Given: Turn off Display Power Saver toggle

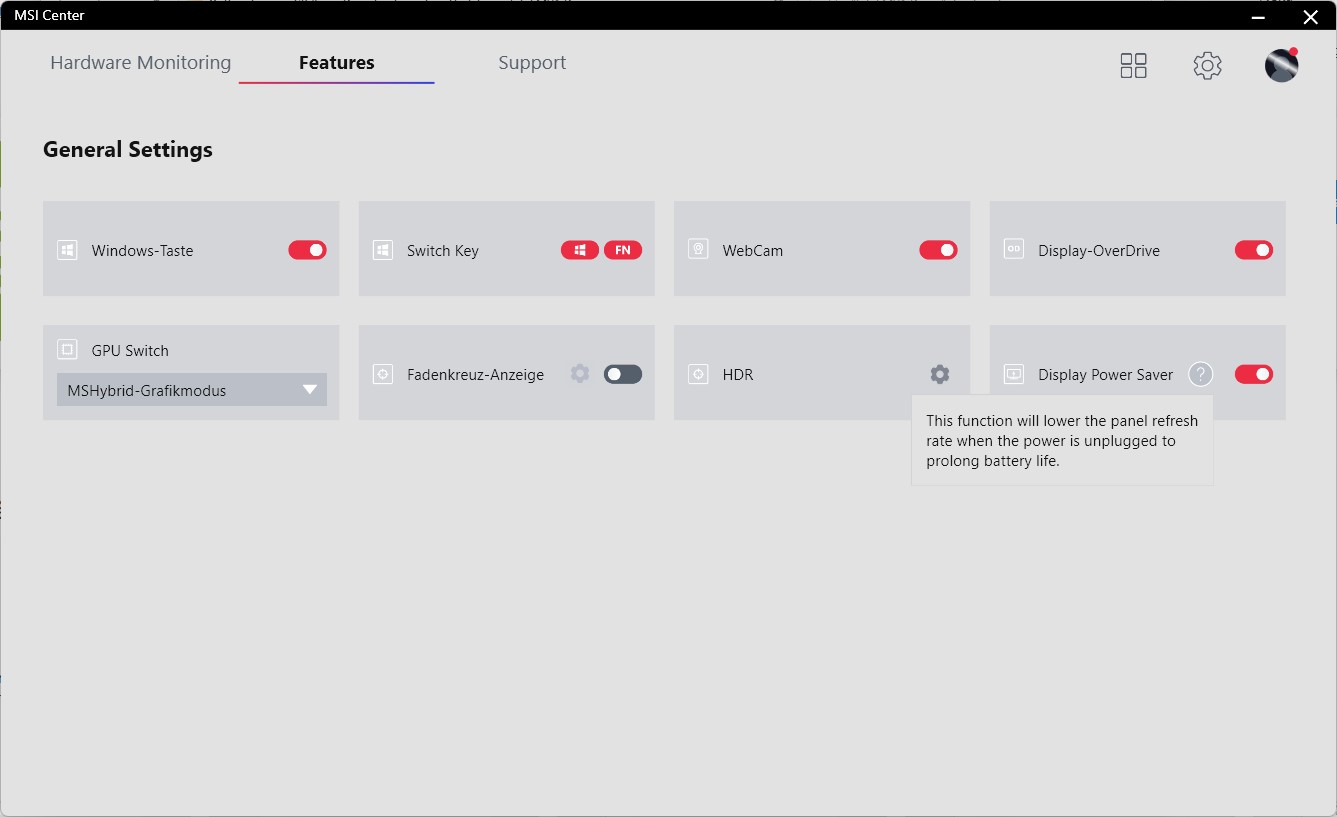Looking at the screenshot, I should click(x=1254, y=374).
